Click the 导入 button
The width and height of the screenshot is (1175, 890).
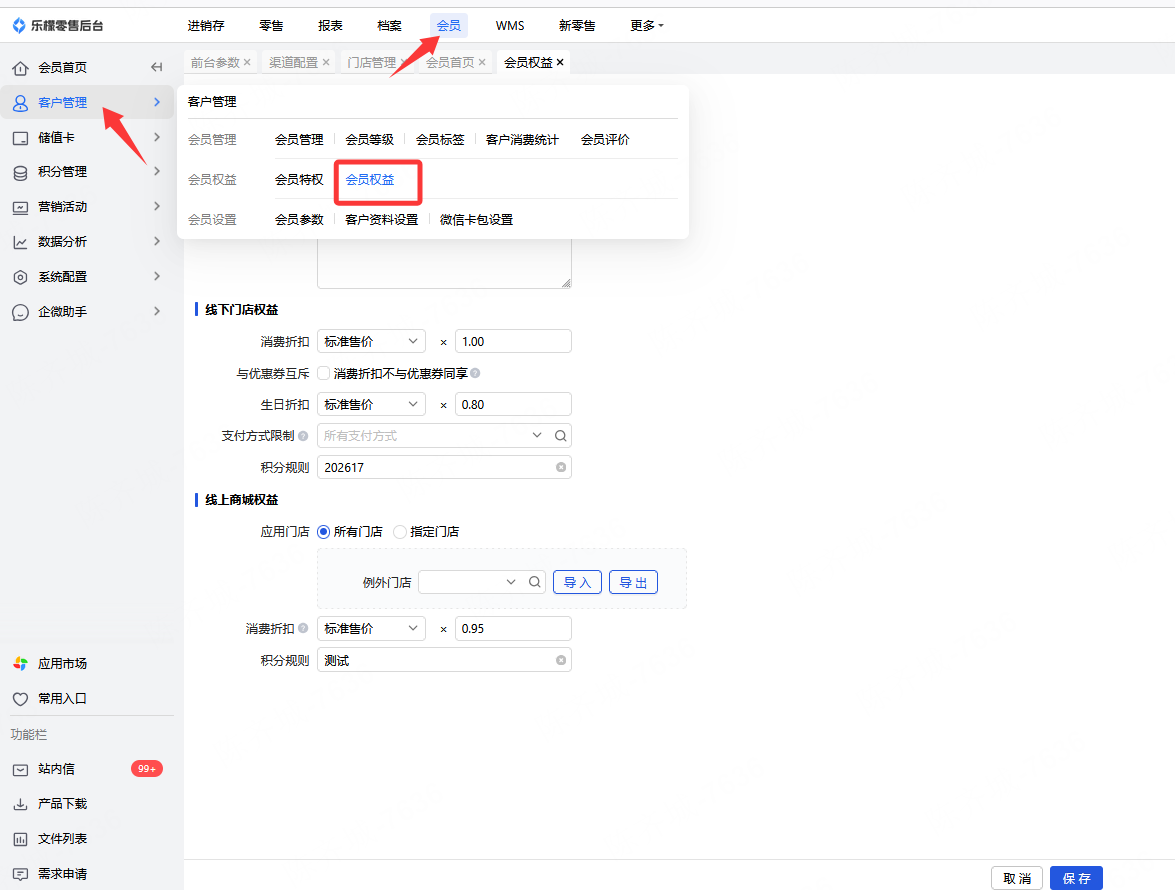(577, 582)
